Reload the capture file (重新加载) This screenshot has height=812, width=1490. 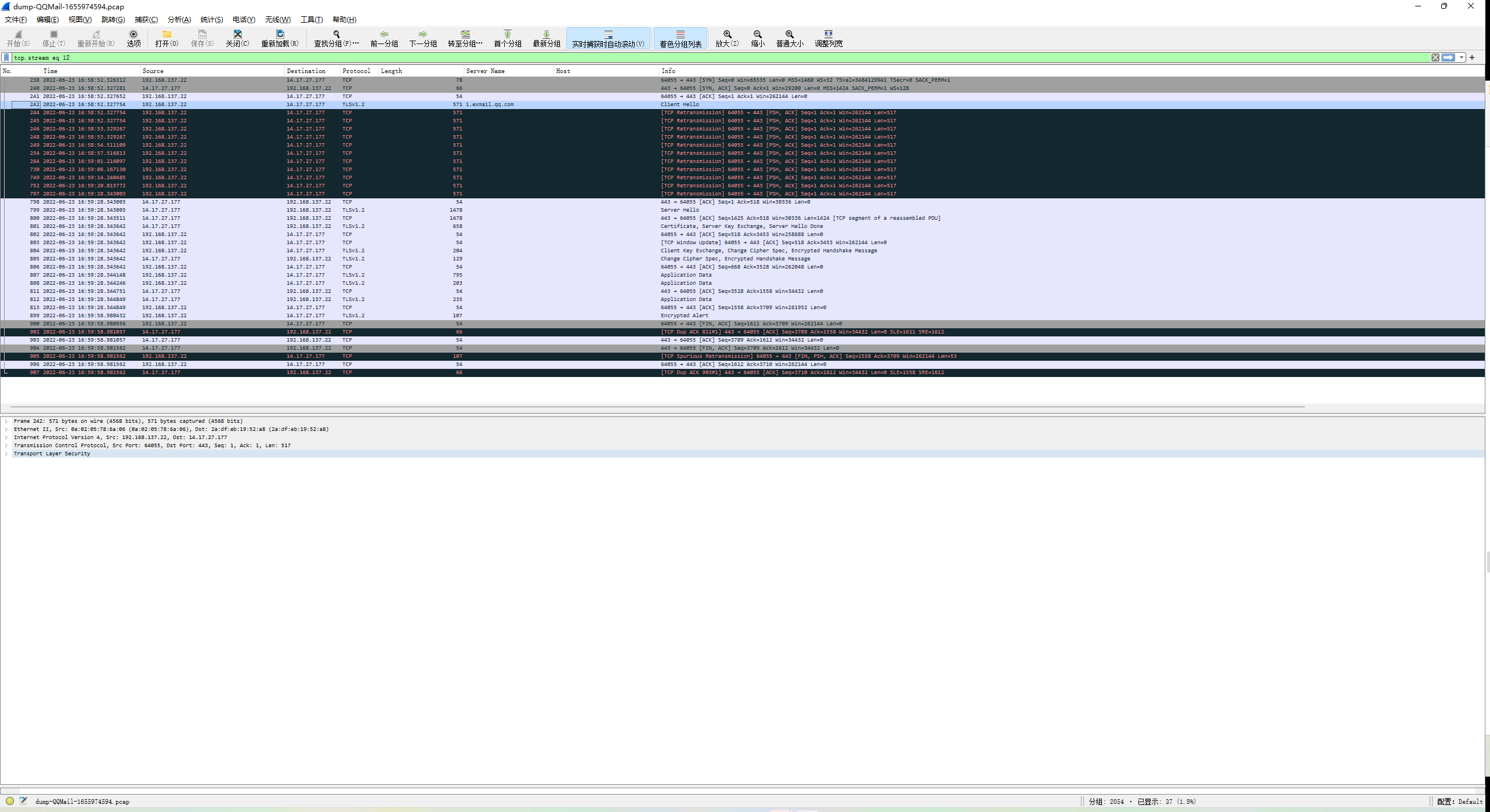pos(280,38)
